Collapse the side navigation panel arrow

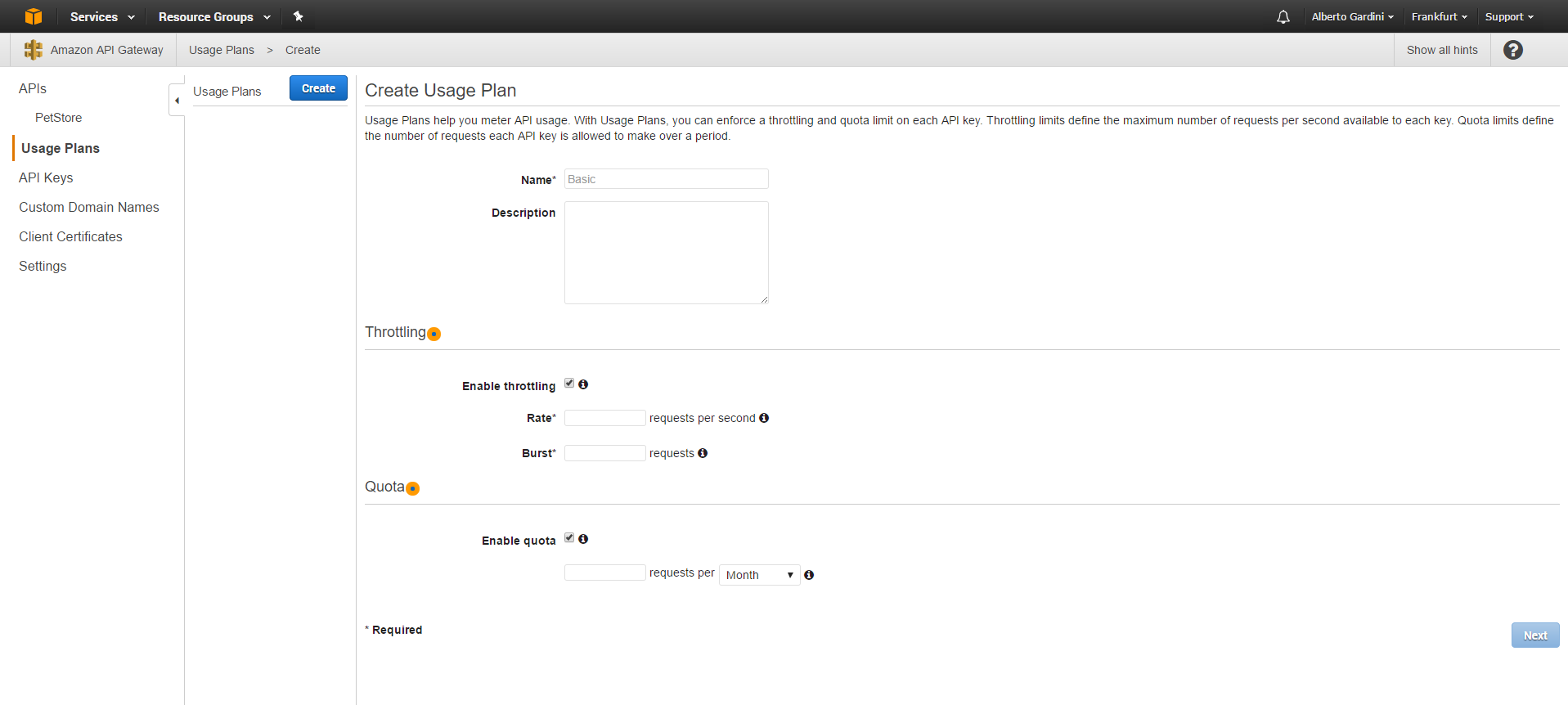point(177,101)
